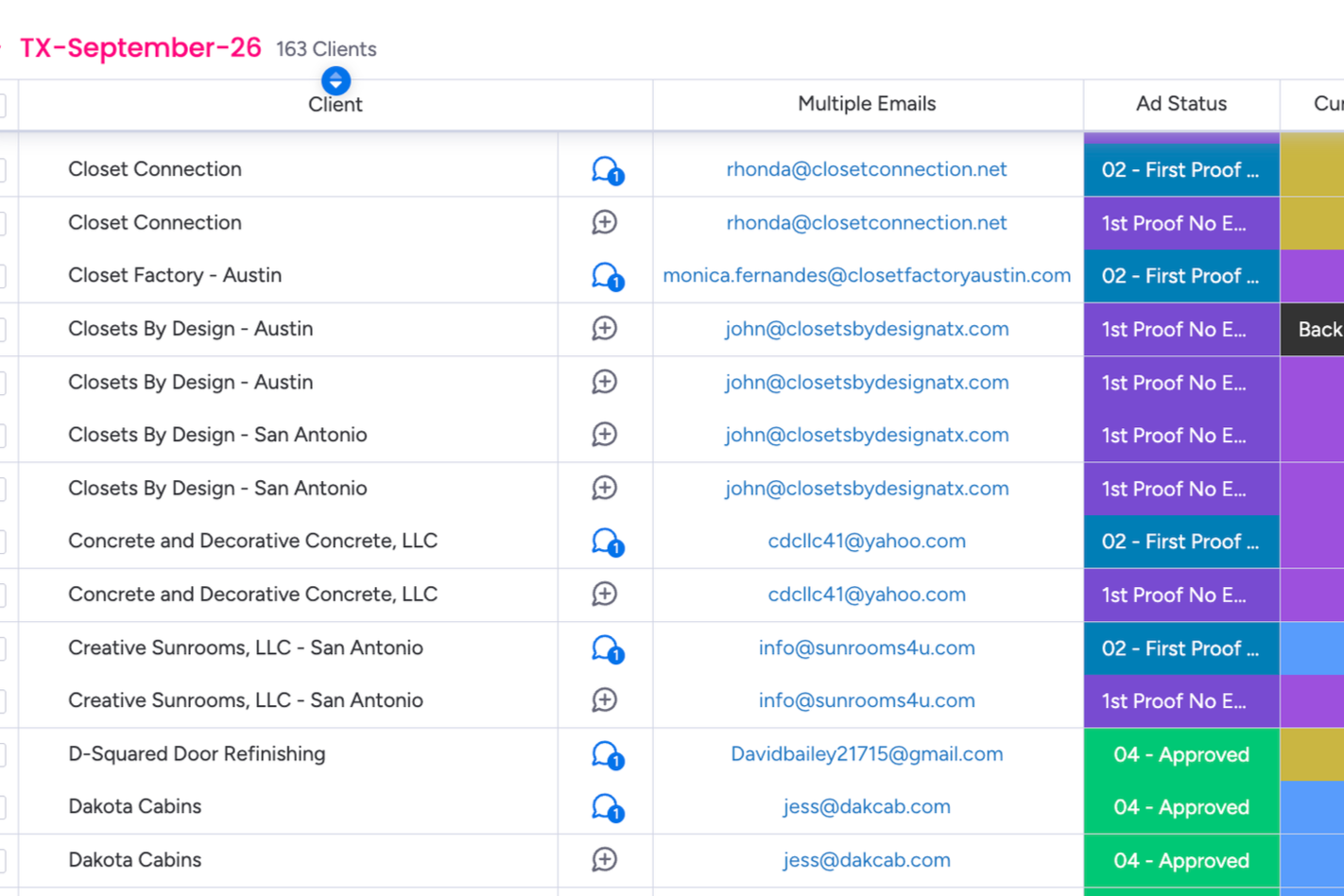Image resolution: width=1344 pixels, height=896 pixels.
Task: Select Closet Connection name in First Proof row
Action: [155, 169]
